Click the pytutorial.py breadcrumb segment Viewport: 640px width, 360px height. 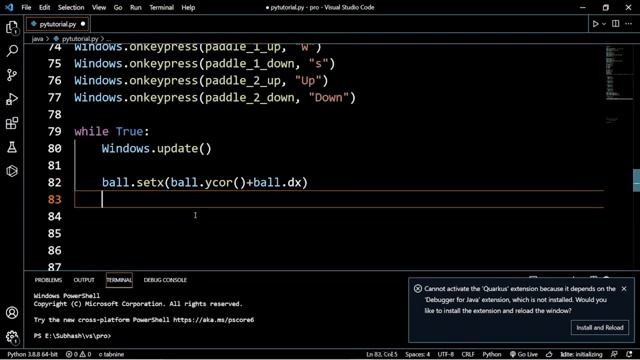click(80, 39)
